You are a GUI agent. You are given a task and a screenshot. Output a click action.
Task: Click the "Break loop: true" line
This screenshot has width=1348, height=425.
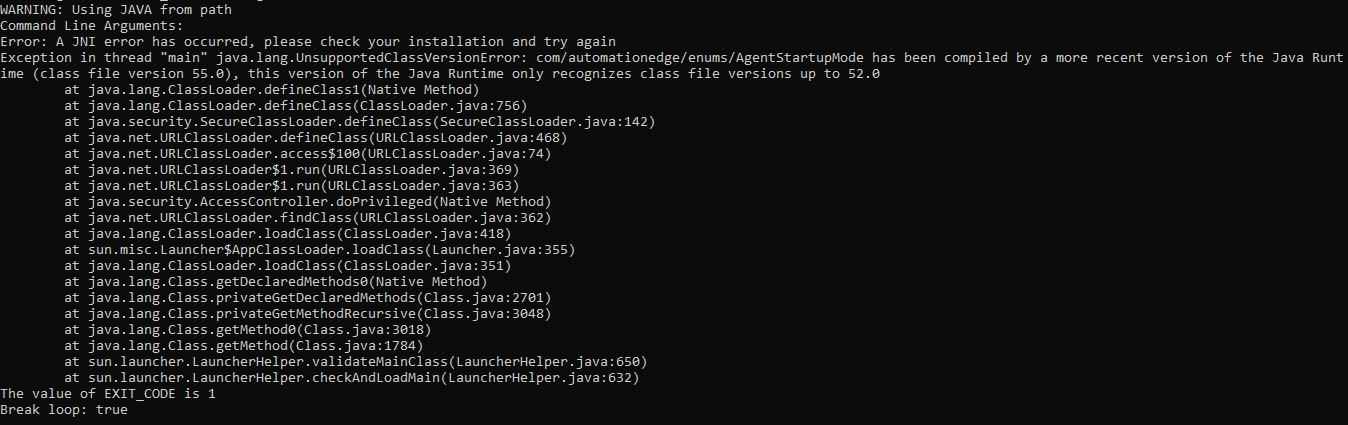[x=64, y=409]
